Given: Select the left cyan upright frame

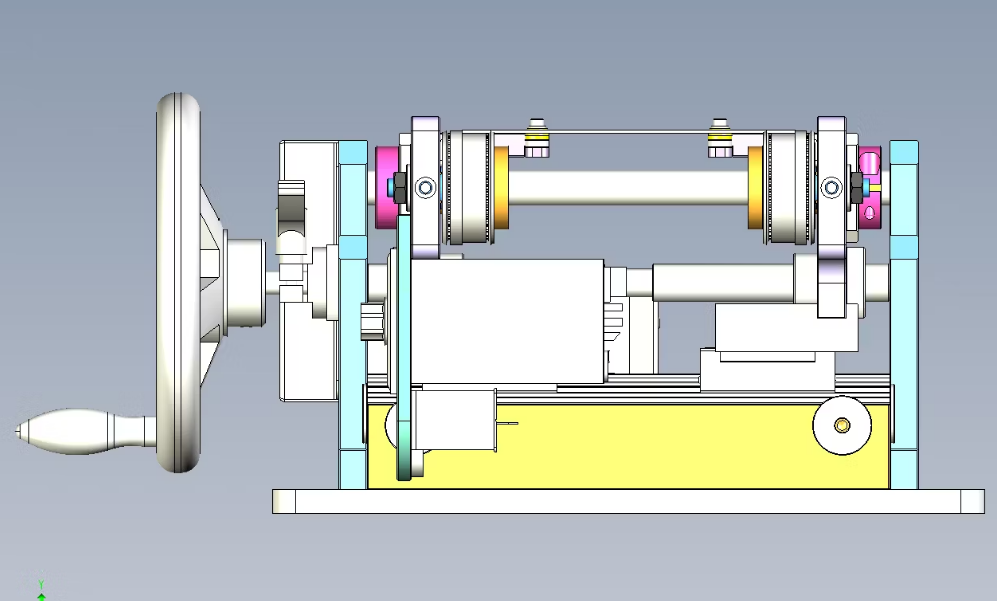Looking at the screenshot, I should 353,315.
